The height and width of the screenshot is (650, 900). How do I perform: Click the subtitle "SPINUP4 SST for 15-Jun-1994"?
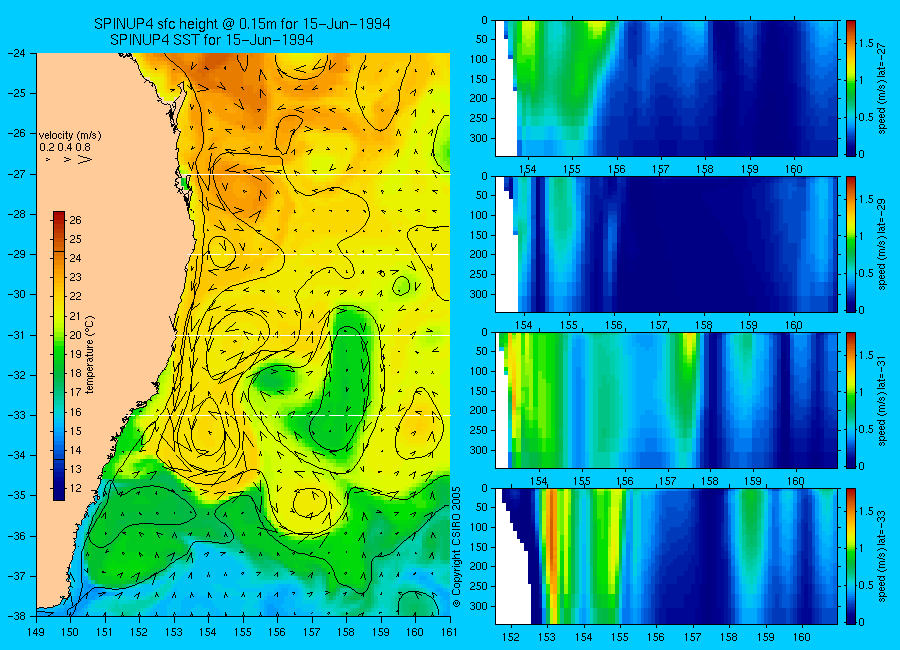[x=211, y=40]
